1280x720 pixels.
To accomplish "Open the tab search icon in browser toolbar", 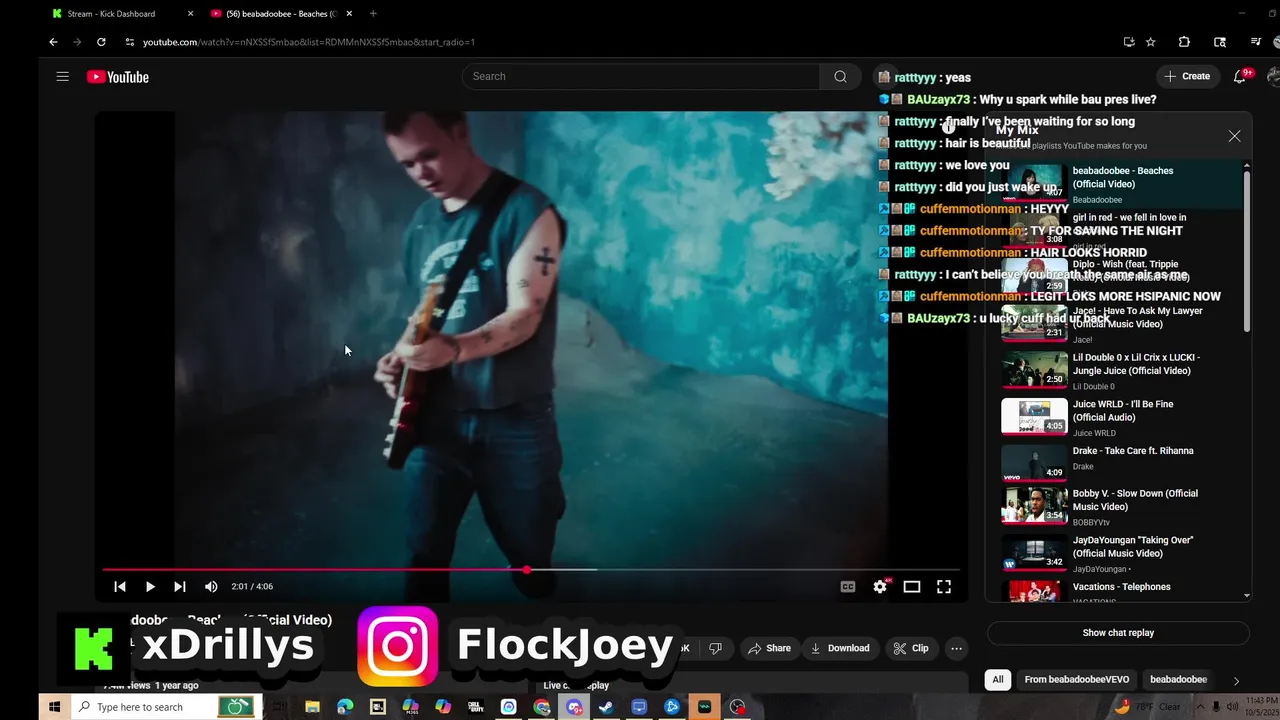I will click(x=1220, y=42).
